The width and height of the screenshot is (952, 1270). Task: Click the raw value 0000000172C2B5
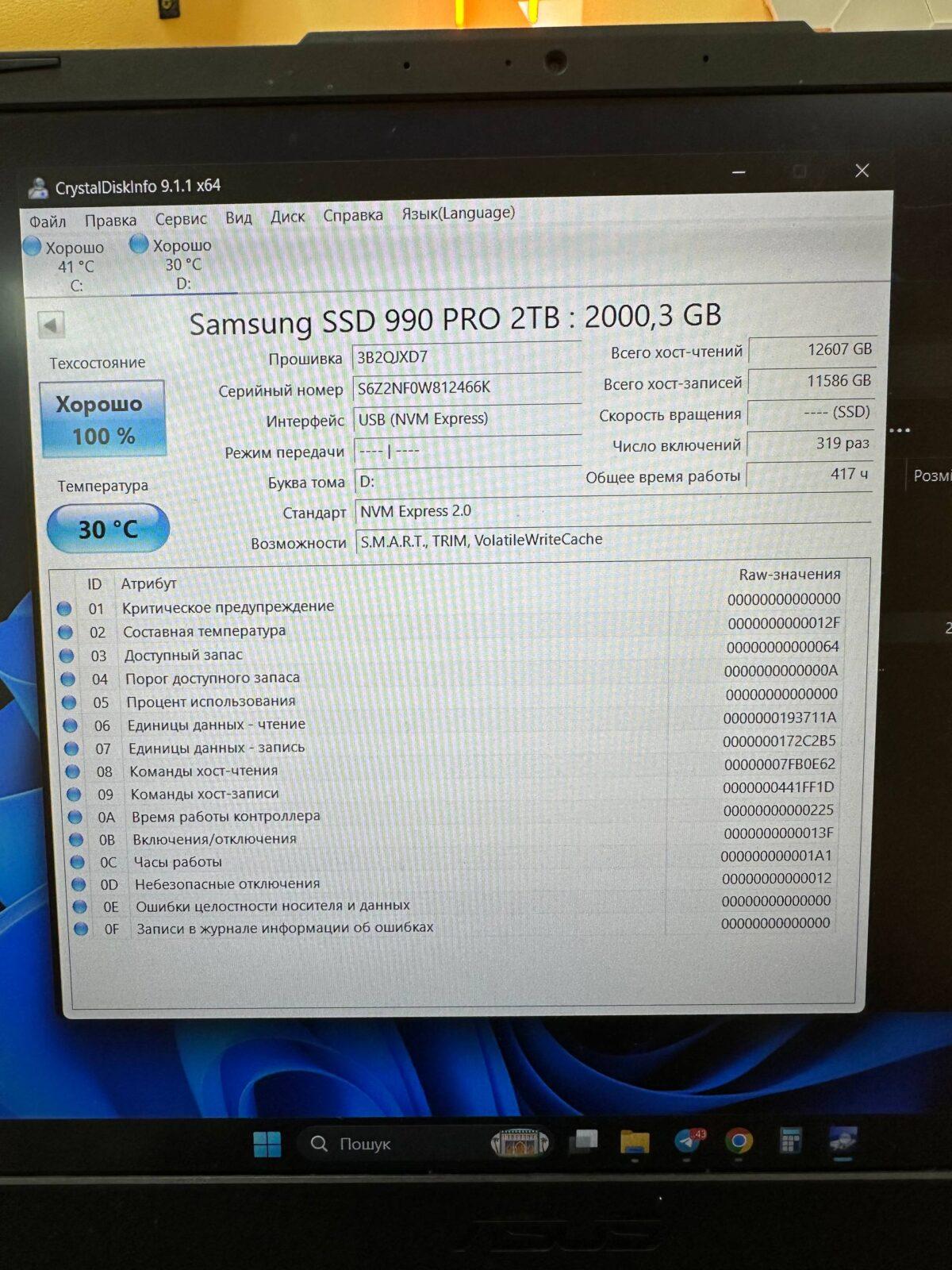779,741
